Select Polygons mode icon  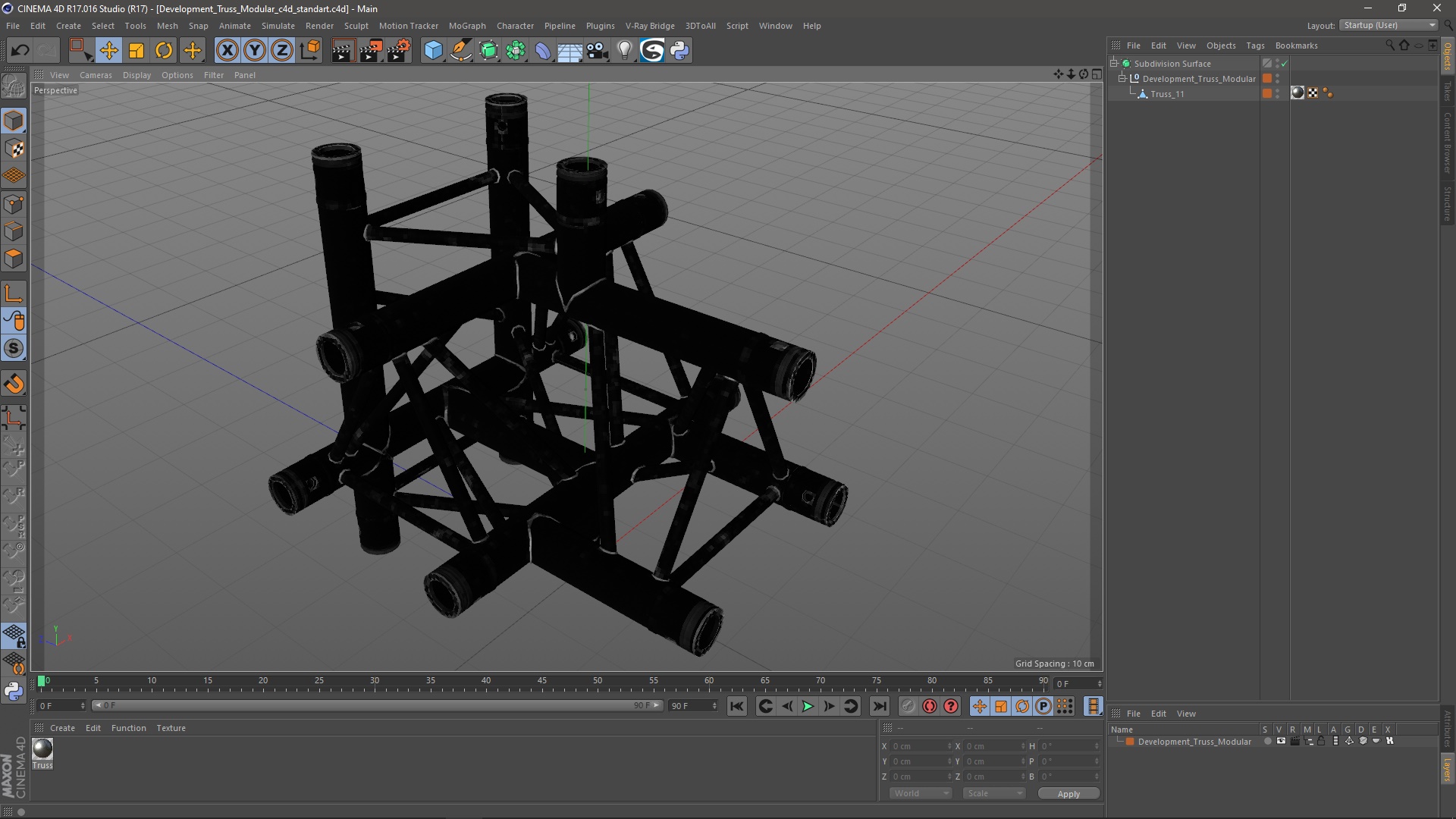[x=14, y=259]
